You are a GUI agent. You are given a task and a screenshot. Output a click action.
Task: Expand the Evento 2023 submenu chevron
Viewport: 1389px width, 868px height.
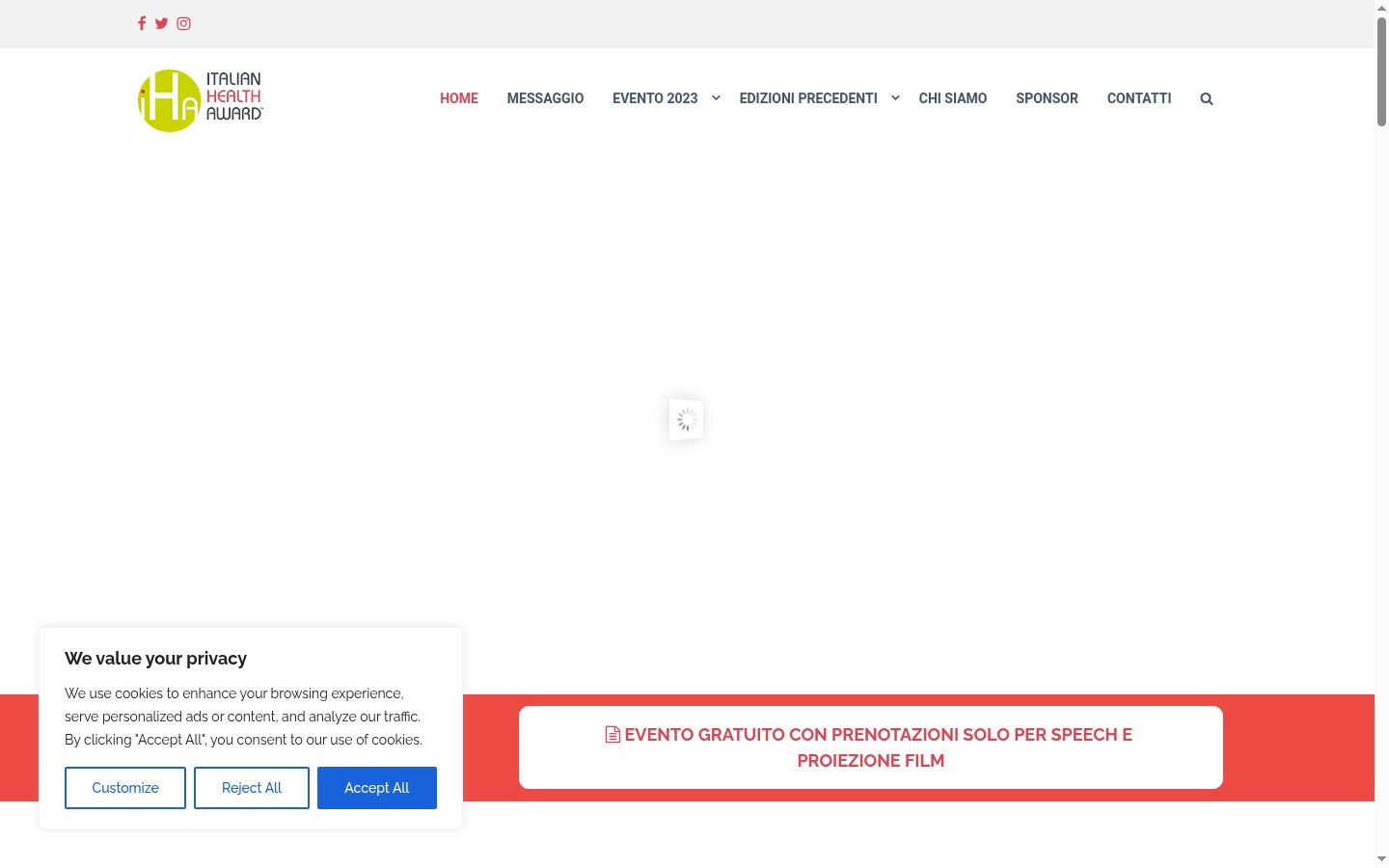click(x=716, y=97)
